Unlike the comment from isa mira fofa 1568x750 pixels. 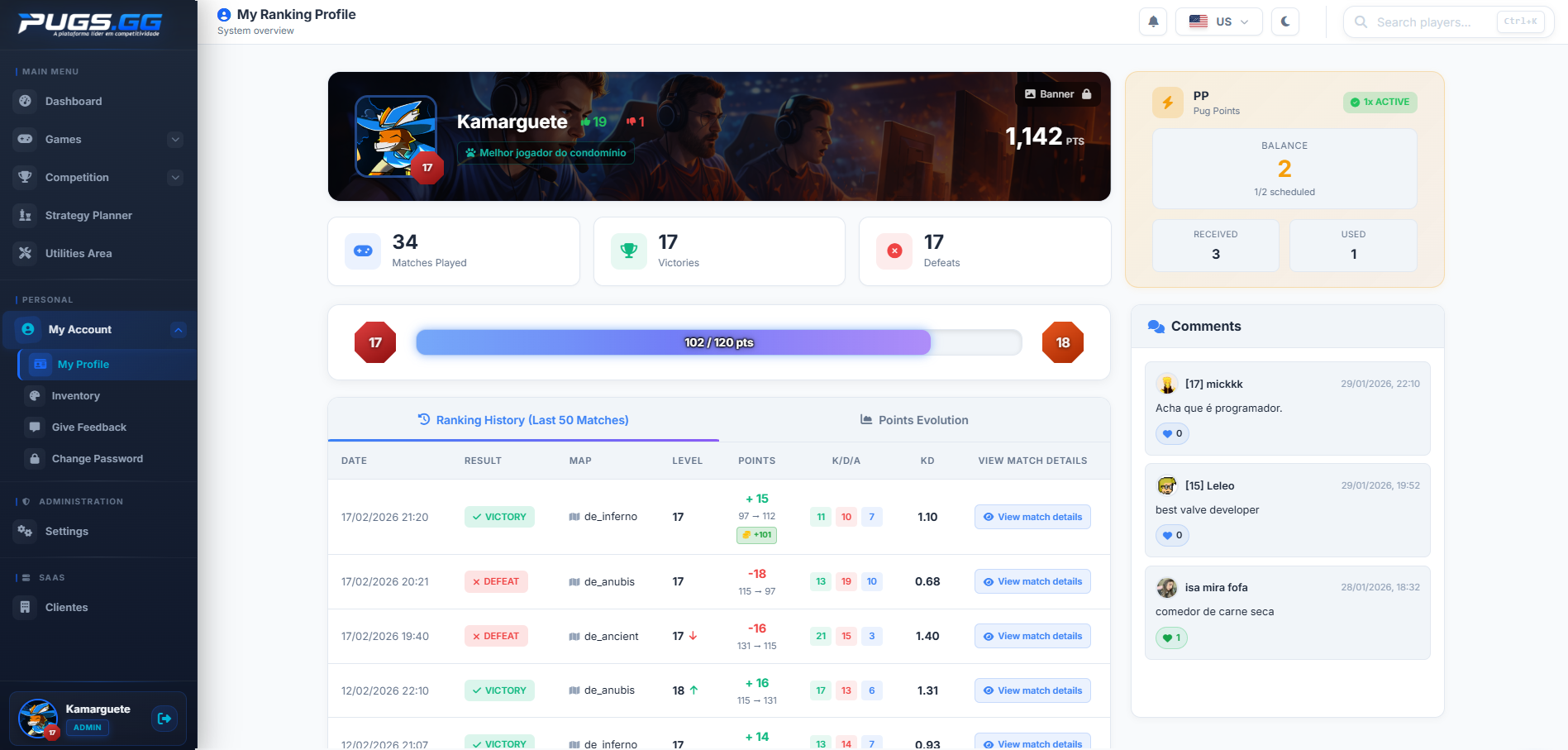click(x=1171, y=638)
